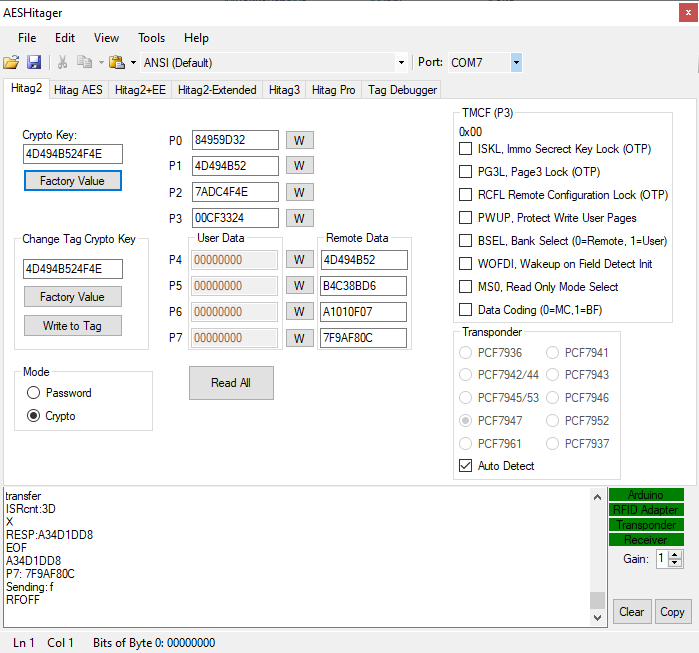Click Factory Value in Change Tag Crypto Key
This screenshot has width=699, height=653.
tap(73, 296)
